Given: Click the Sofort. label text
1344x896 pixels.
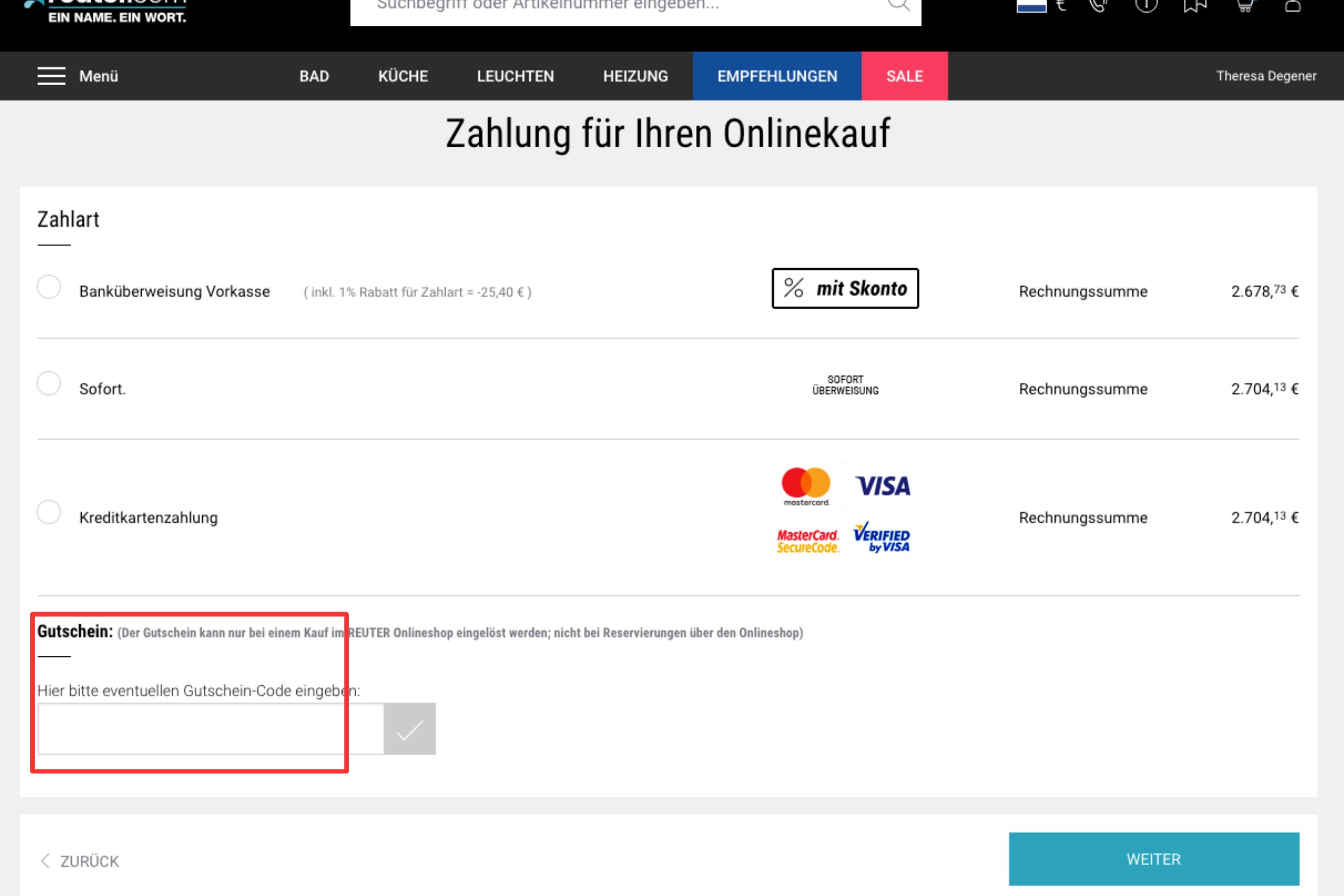Looking at the screenshot, I should point(102,389).
